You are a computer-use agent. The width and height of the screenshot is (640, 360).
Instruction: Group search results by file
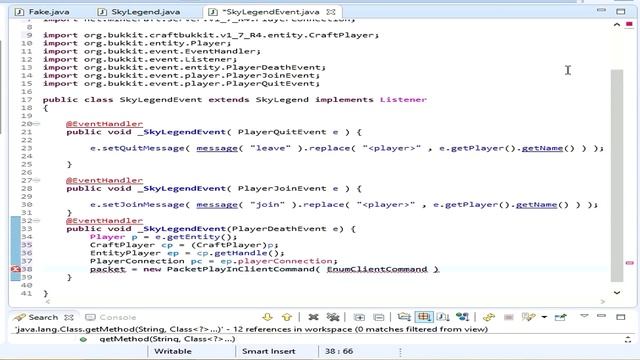pos(443,317)
